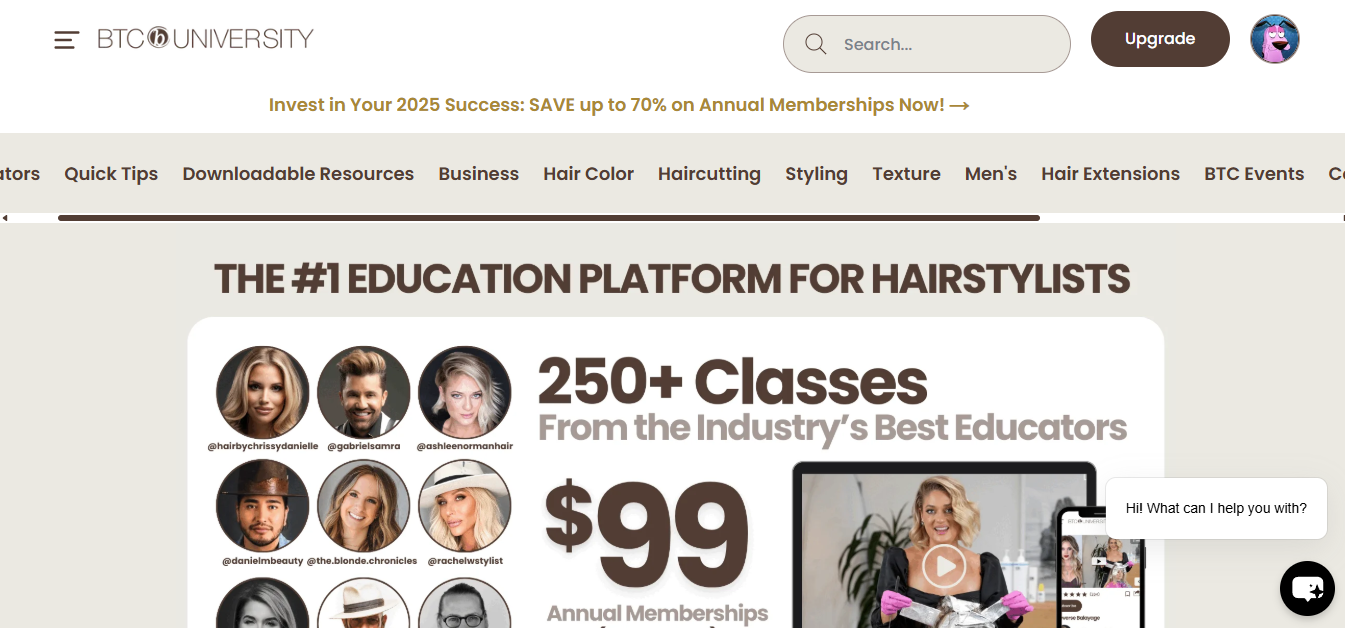Select the @hairbychrissydanielle educator photo
Image resolution: width=1345 pixels, height=628 pixels.
(263, 392)
